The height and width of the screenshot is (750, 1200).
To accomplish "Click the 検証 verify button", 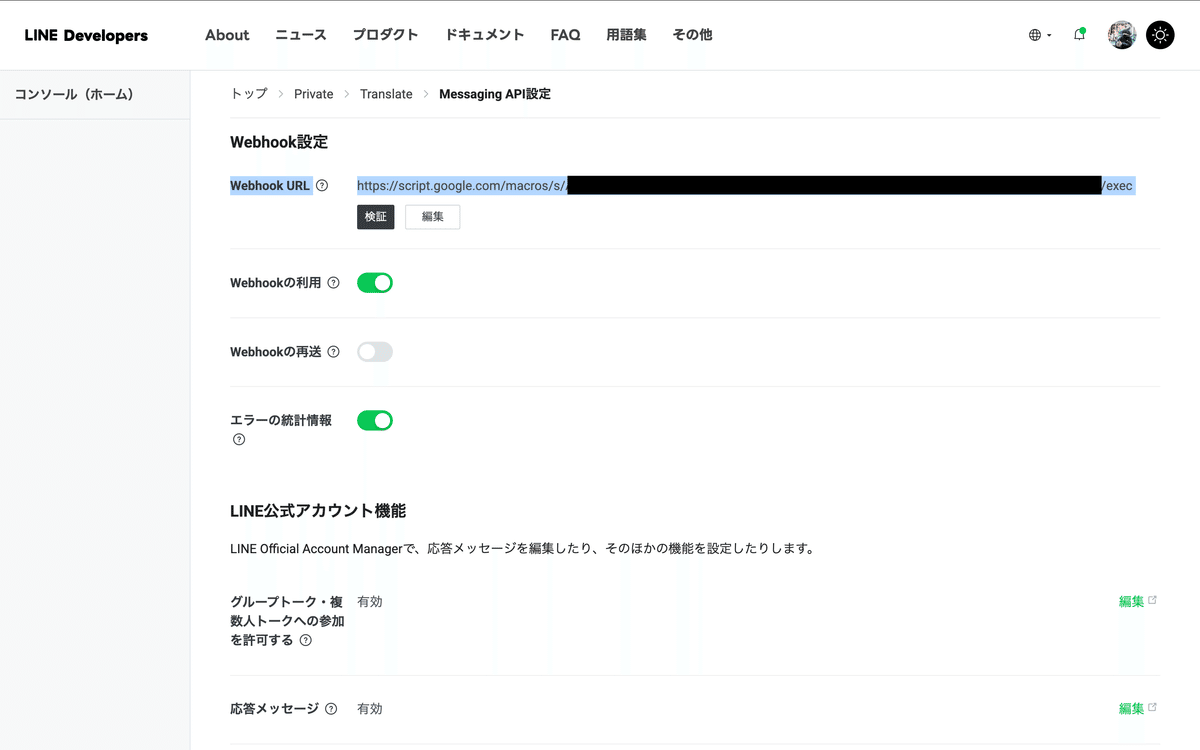I will pos(376,217).
